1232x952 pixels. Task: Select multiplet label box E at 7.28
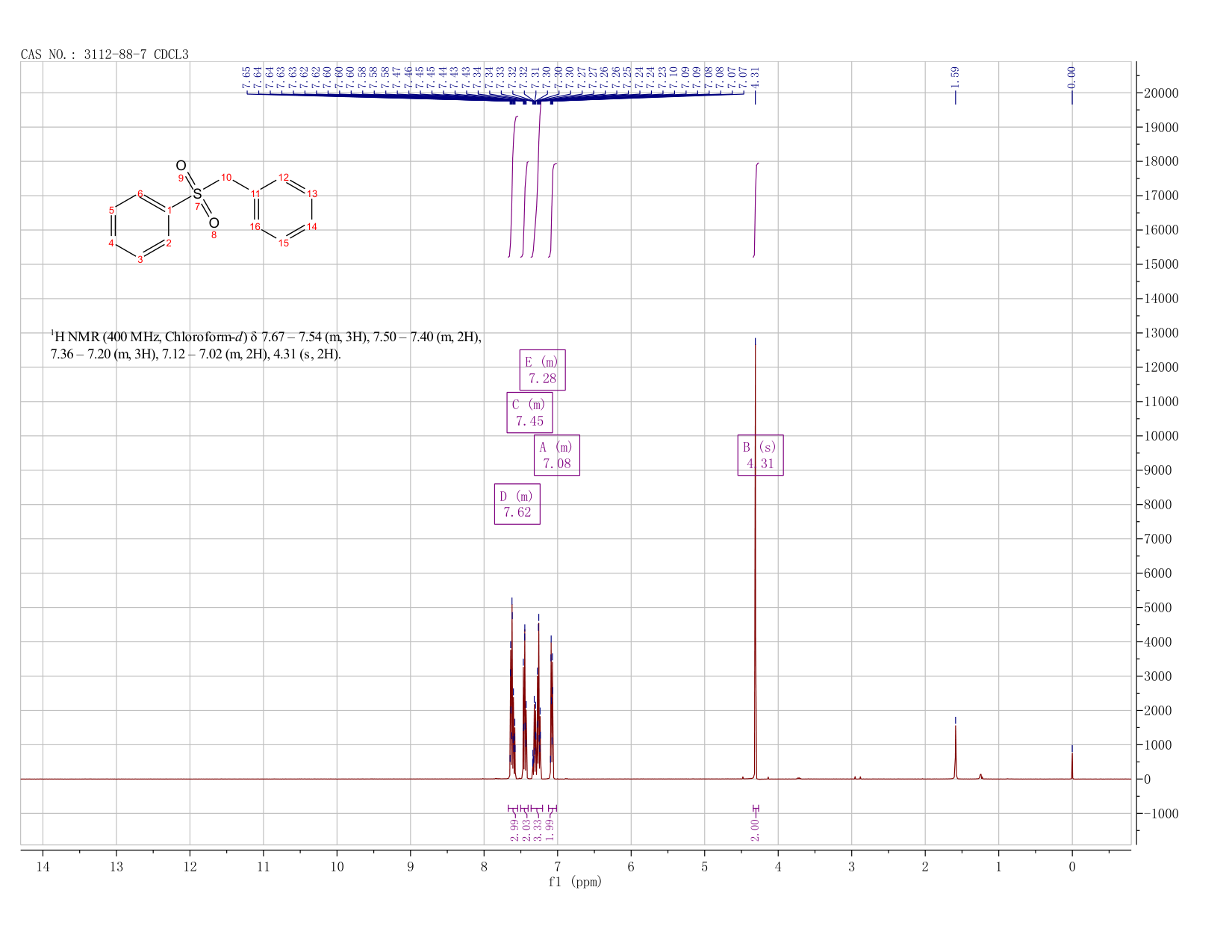(x=543, y=370)
